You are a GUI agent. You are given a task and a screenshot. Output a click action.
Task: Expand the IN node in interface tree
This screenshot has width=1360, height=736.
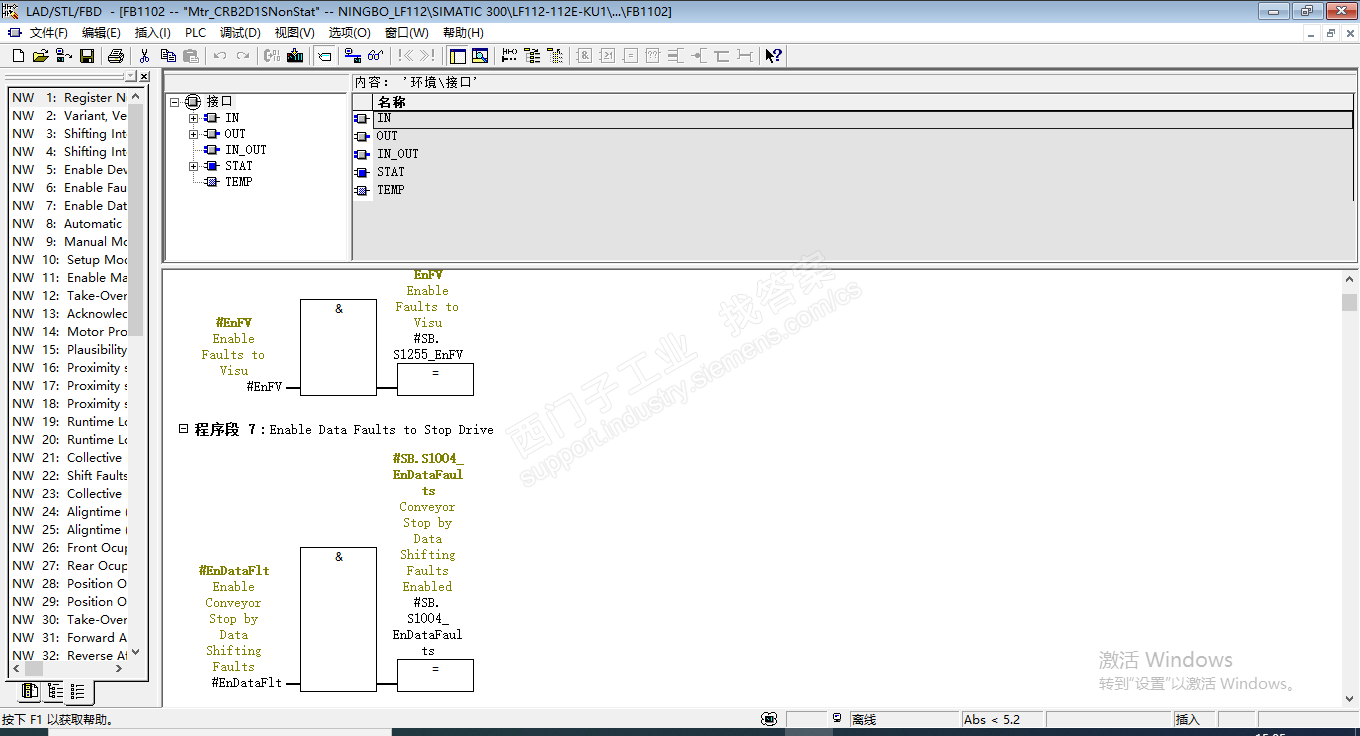pos(193,118)
